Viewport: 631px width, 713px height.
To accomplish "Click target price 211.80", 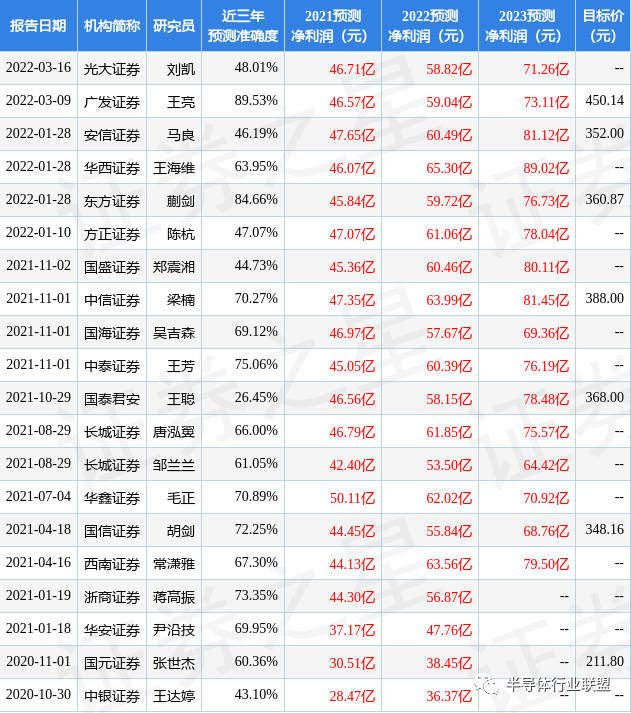I will 605,661.
